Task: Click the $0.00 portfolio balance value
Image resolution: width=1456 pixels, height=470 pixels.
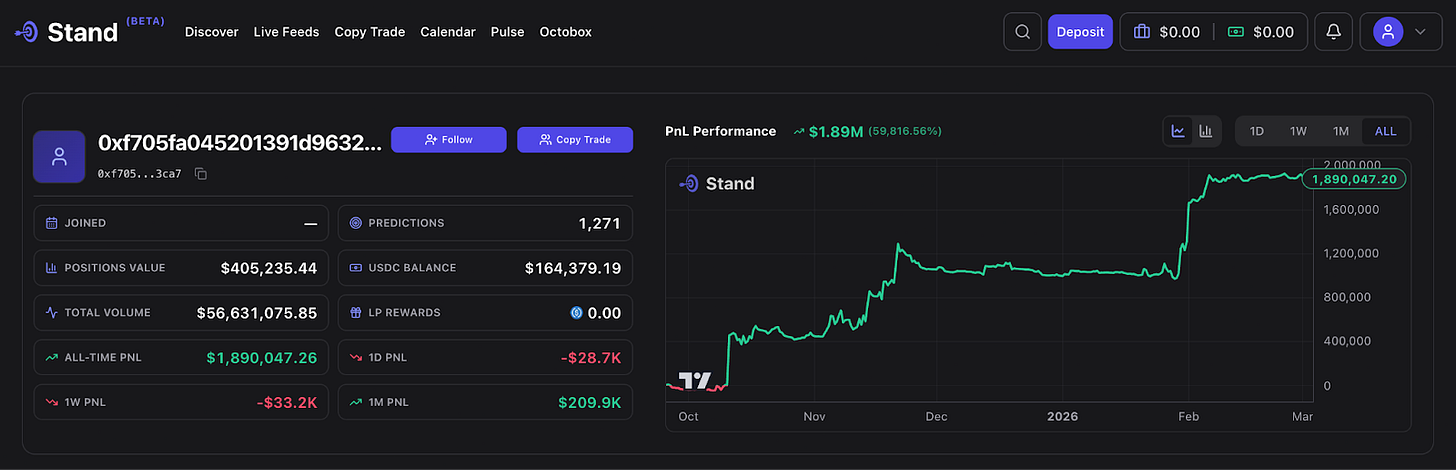Action: tap(1179, 32)
